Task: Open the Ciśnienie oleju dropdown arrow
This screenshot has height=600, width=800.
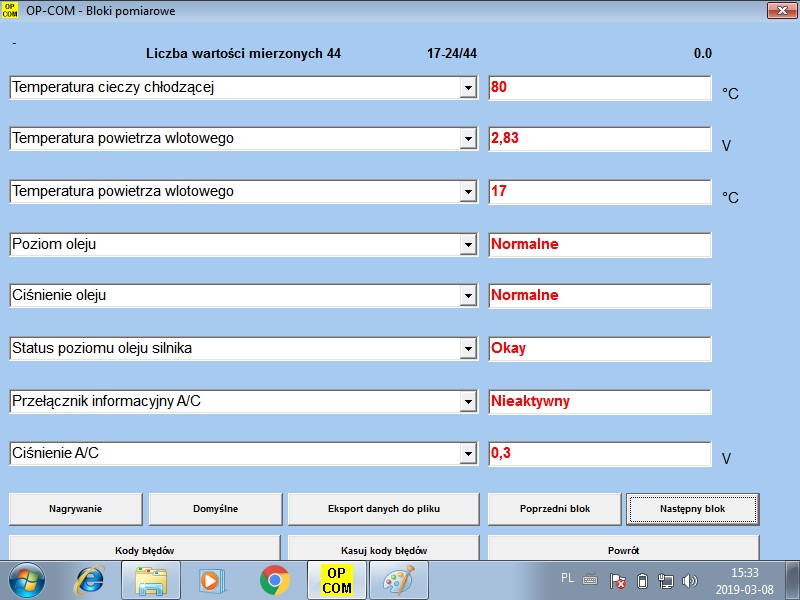Action: [x=467, y=297]
